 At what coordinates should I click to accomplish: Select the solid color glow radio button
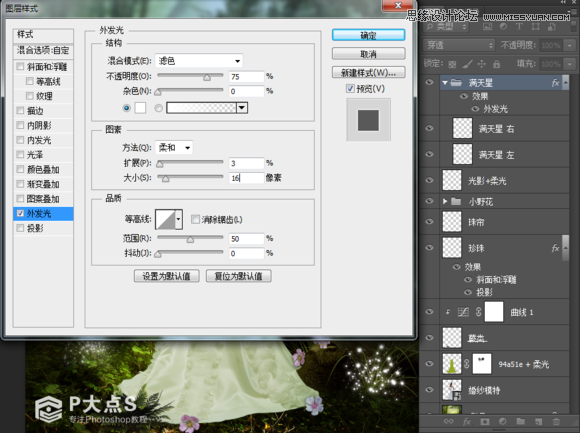tap(127, 108)
